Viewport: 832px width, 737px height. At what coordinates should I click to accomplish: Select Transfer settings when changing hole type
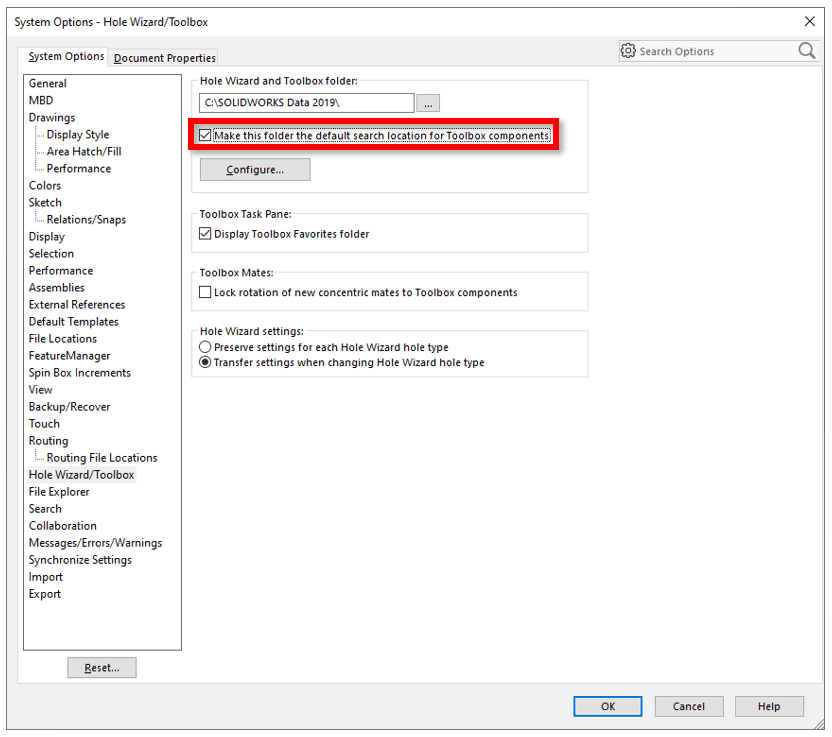pos(206,363)
